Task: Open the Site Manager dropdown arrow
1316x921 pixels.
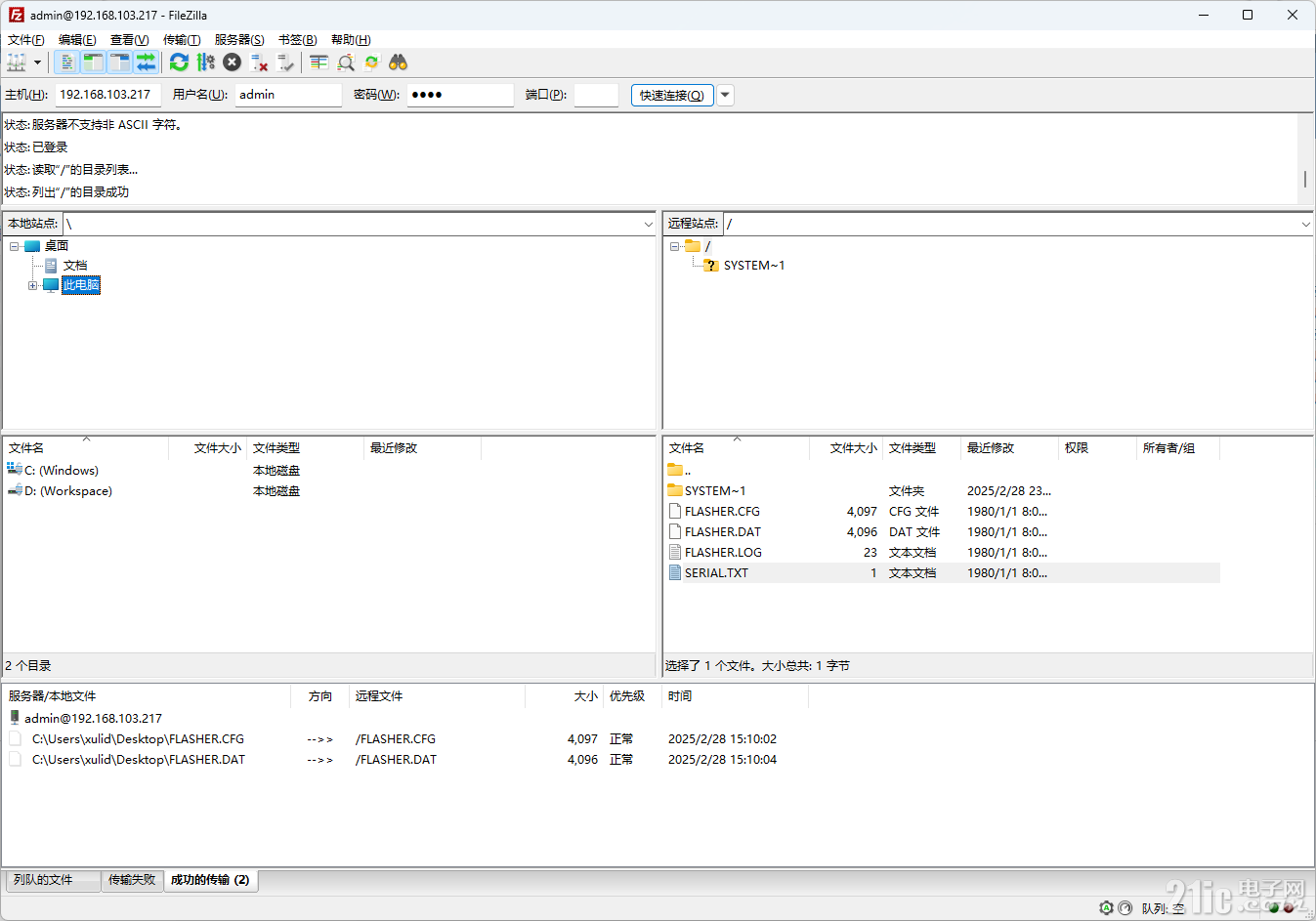Action: tap(37, 63)
